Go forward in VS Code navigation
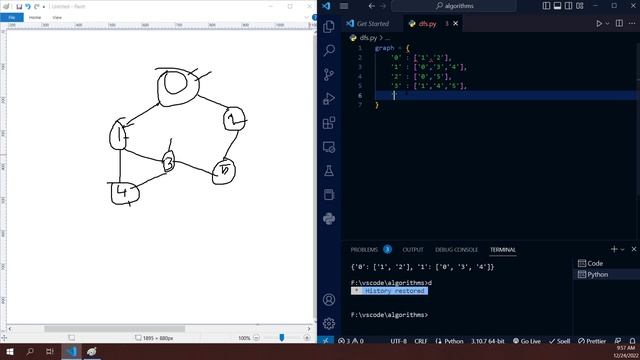 click(383, 6)
